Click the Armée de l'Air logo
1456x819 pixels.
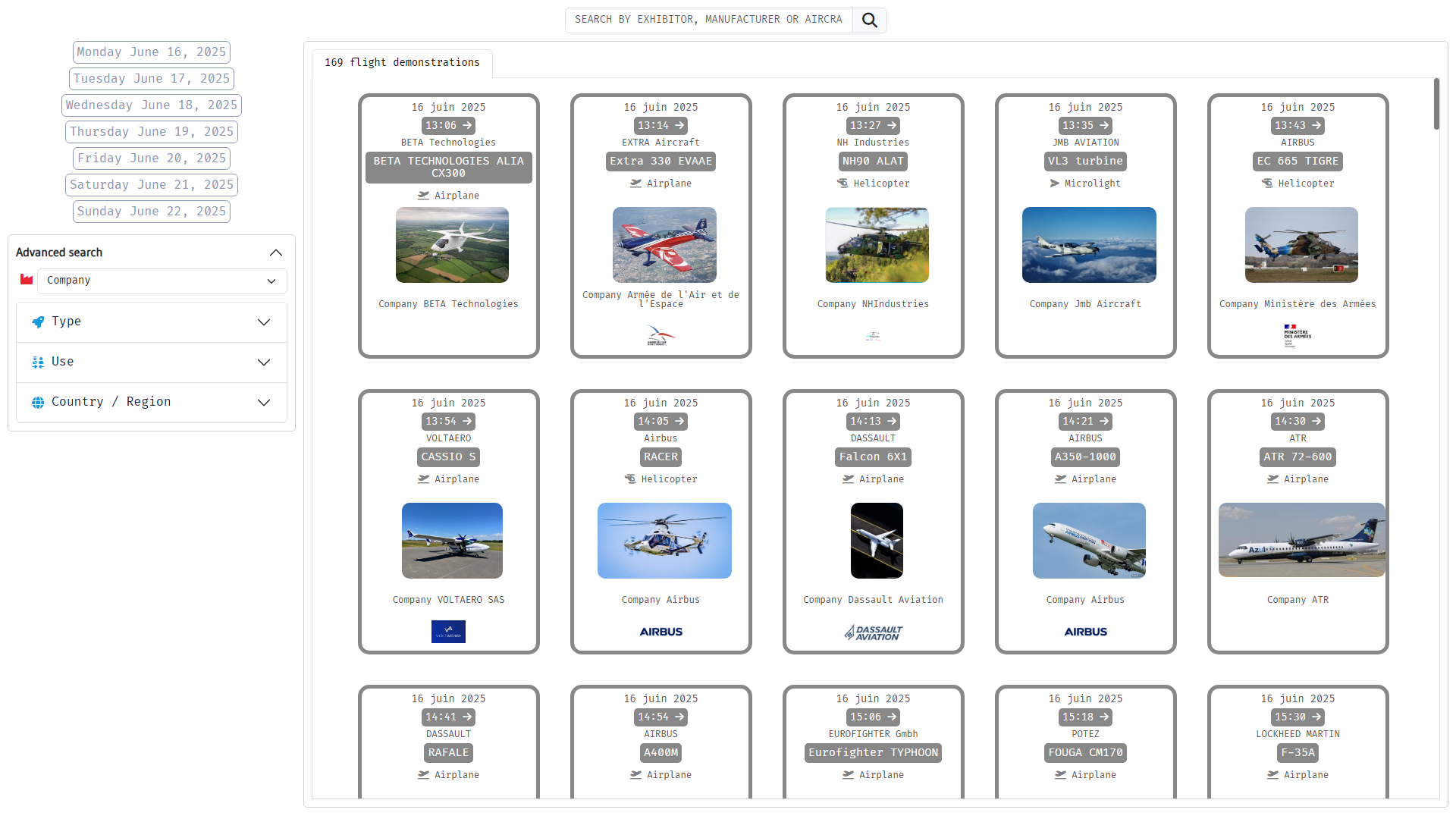661,336
